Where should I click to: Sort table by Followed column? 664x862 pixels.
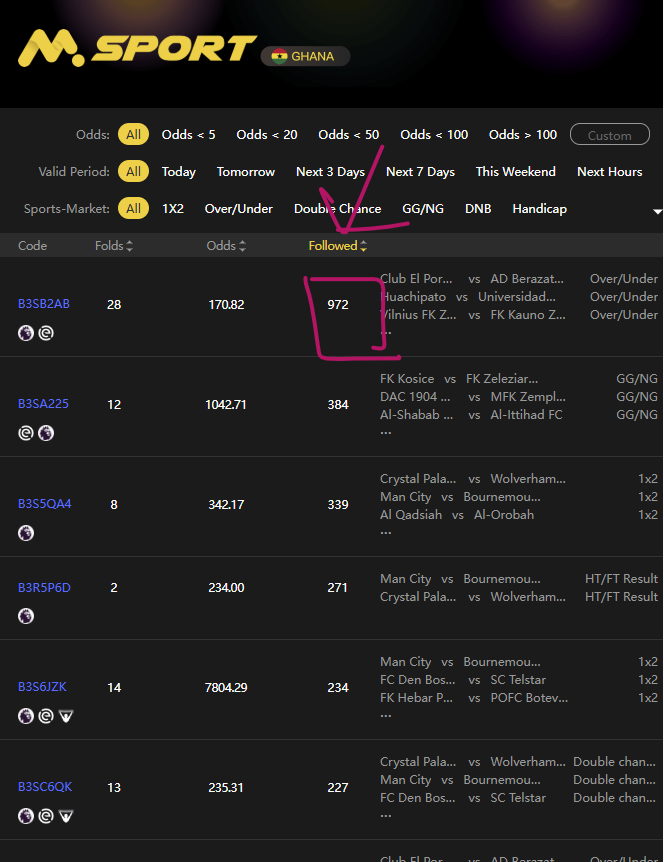pos(337,246)
